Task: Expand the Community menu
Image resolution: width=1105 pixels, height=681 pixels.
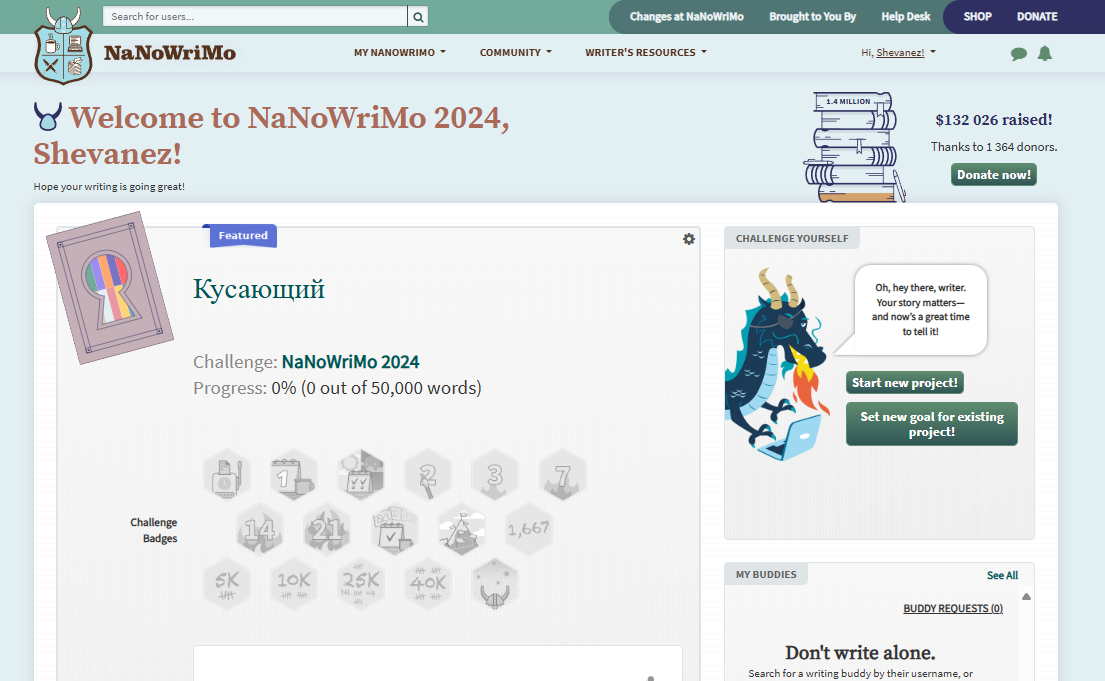Action: [x=516, y=52]
